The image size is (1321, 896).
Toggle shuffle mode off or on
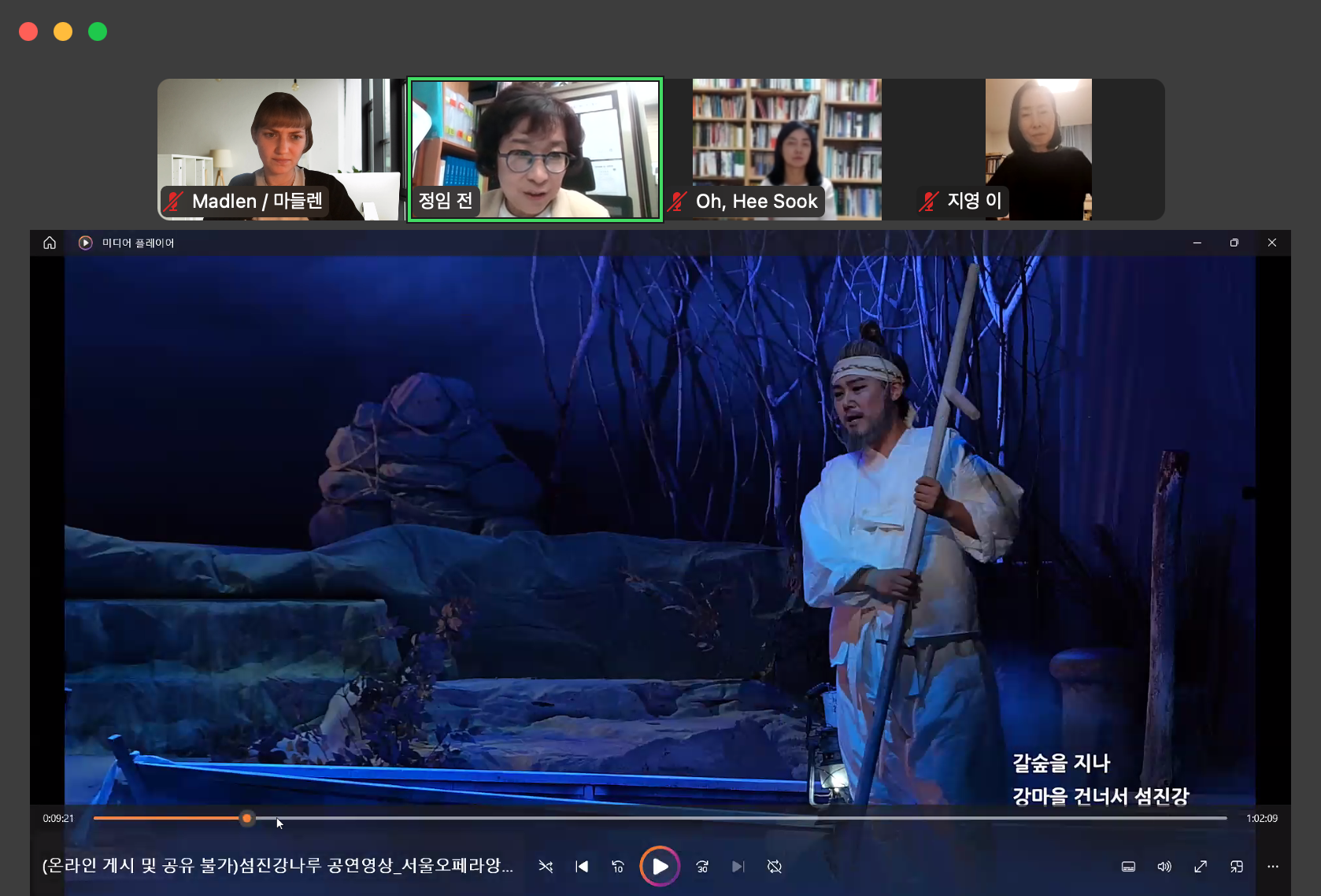[x=546, y=866]
